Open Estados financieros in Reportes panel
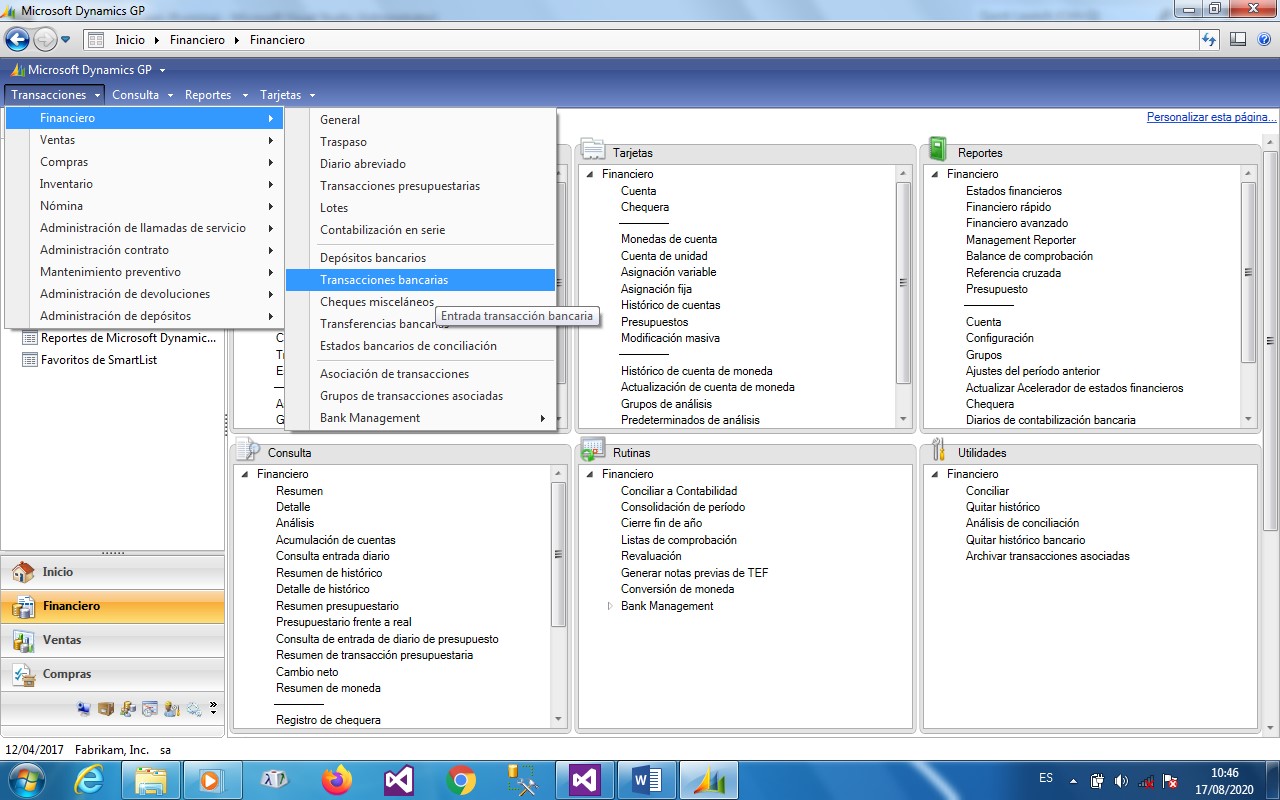The height and width of the screenshot is (800, 1280). tap(1014, 191)
